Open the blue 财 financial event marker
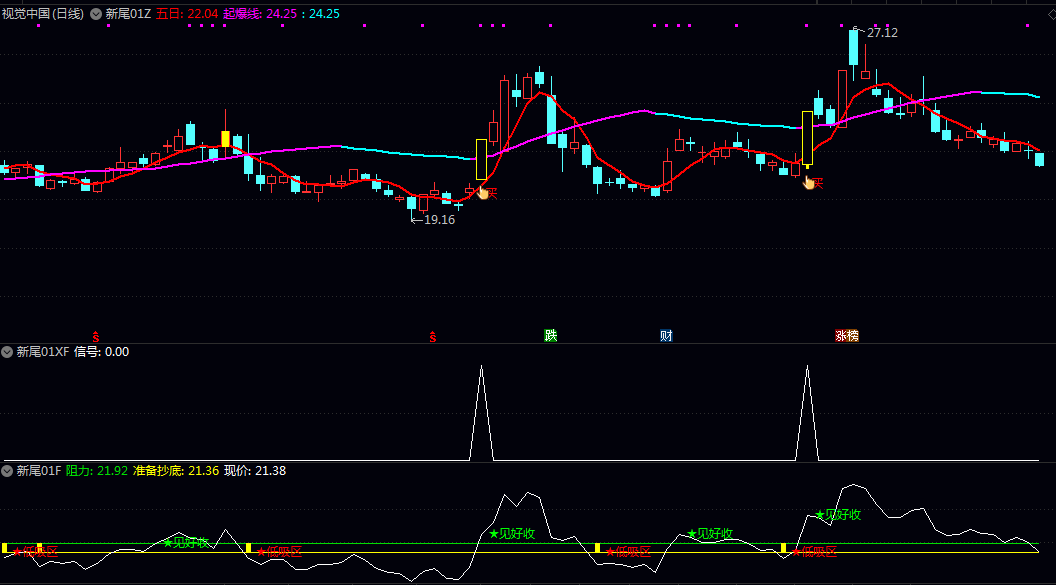Image resolution: width=1056 pixels, height=585 pixels. [666, 336]
